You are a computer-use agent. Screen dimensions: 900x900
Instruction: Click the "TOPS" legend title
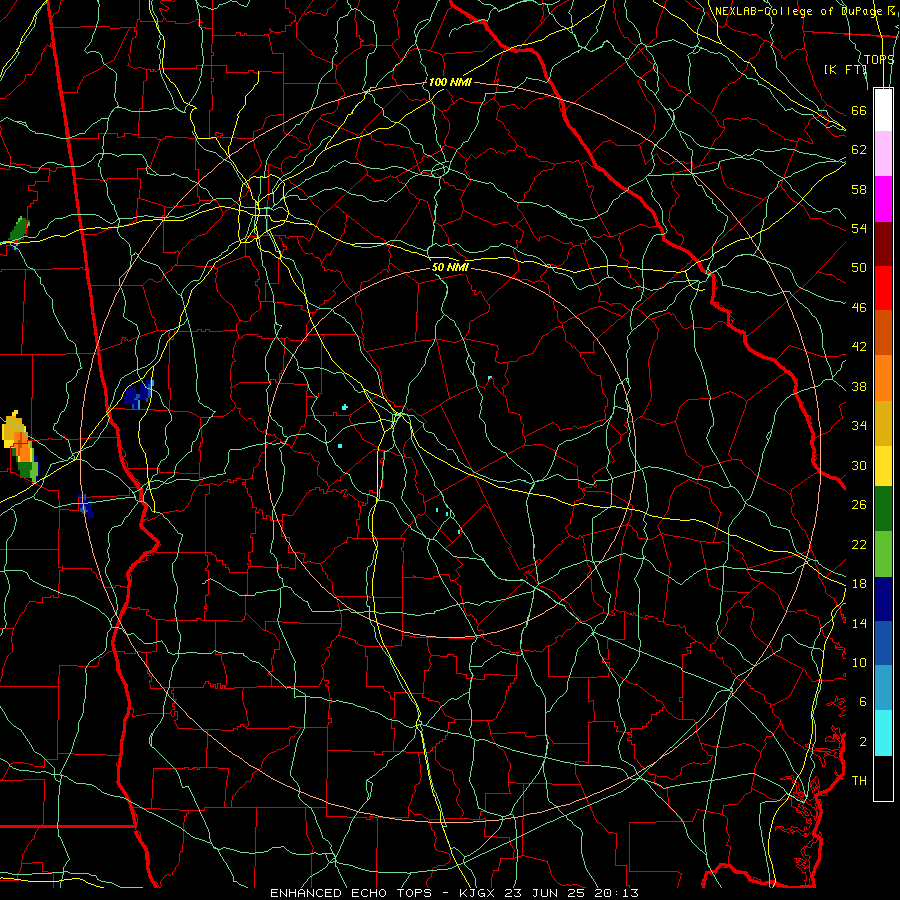click(x=879, y=59)
